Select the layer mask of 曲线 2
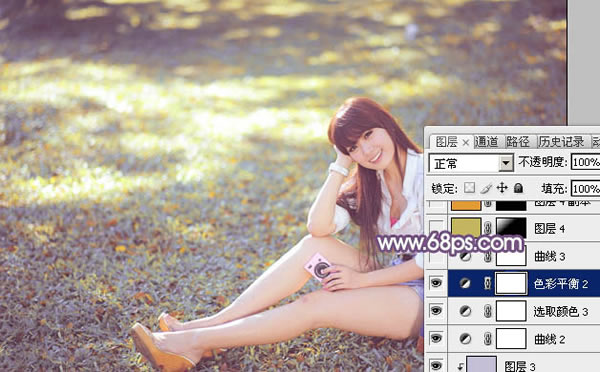 [511, 339]
